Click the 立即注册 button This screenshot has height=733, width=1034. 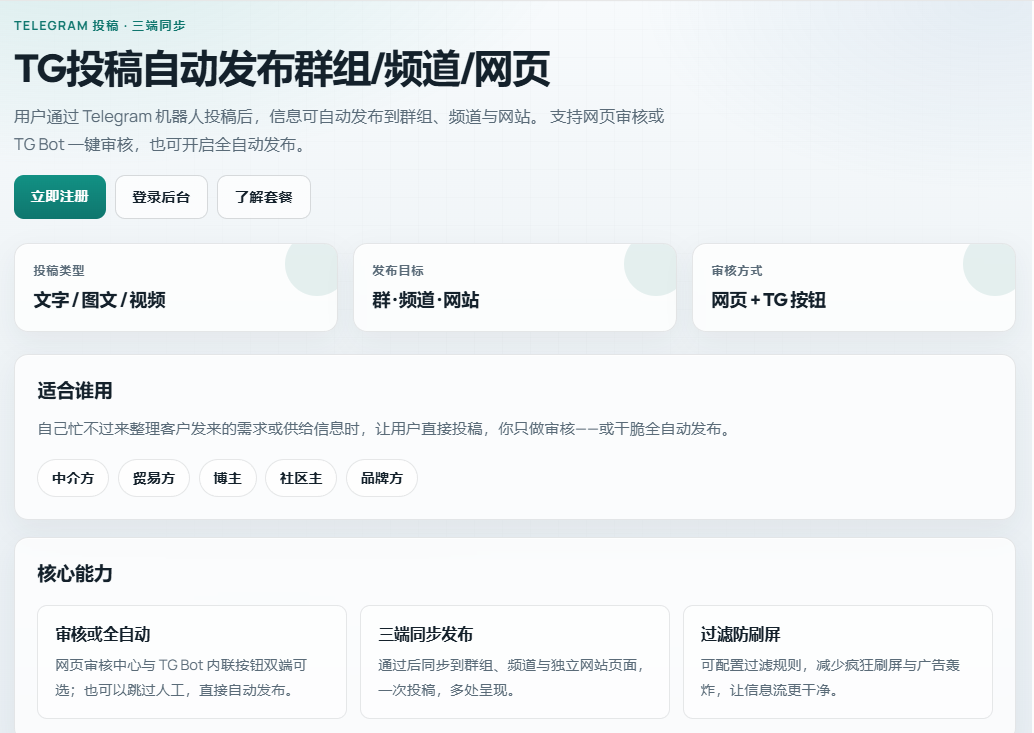click(60, 196)
